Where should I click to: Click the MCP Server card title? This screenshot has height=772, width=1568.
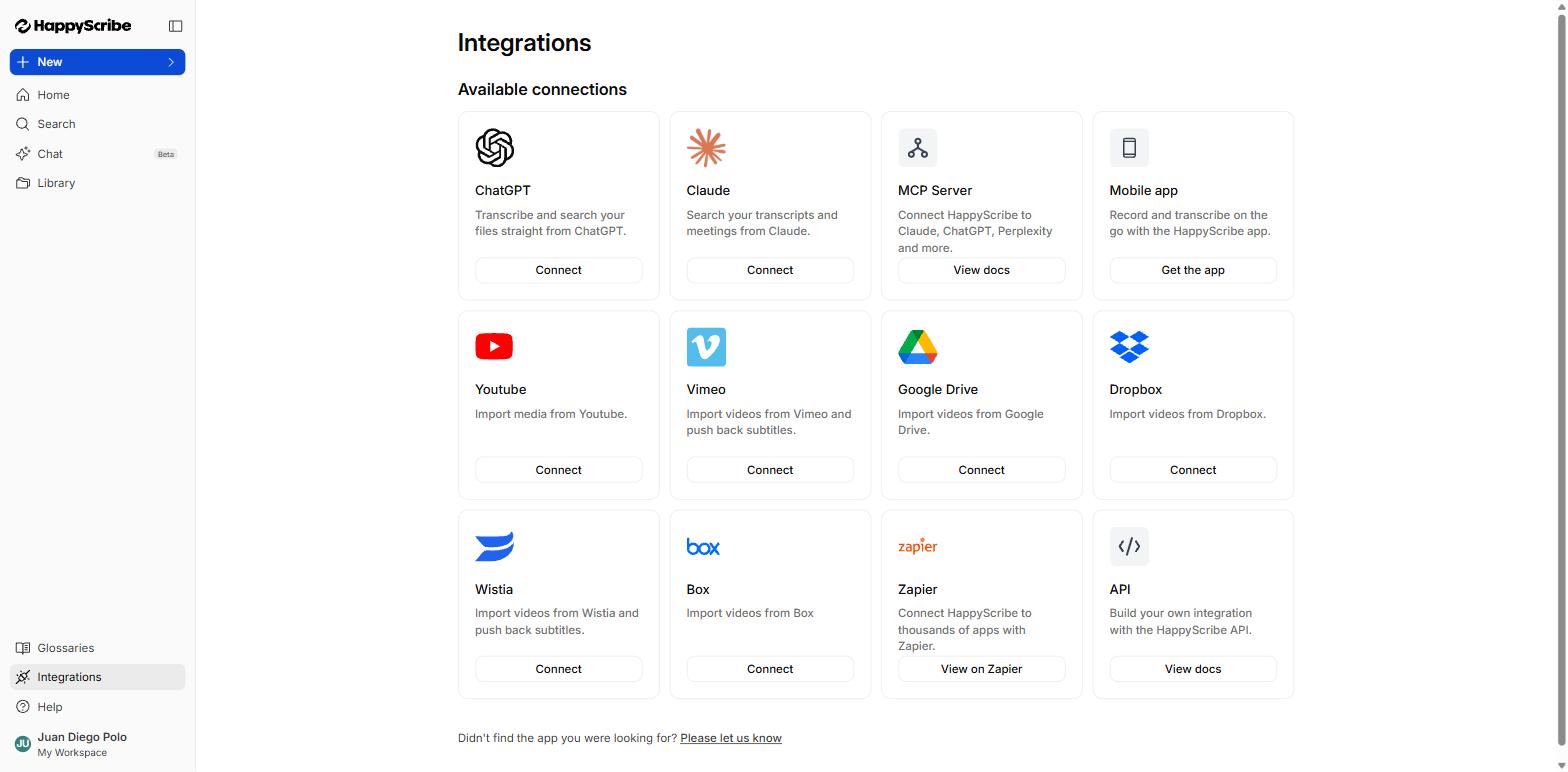[x=935, y=190]
